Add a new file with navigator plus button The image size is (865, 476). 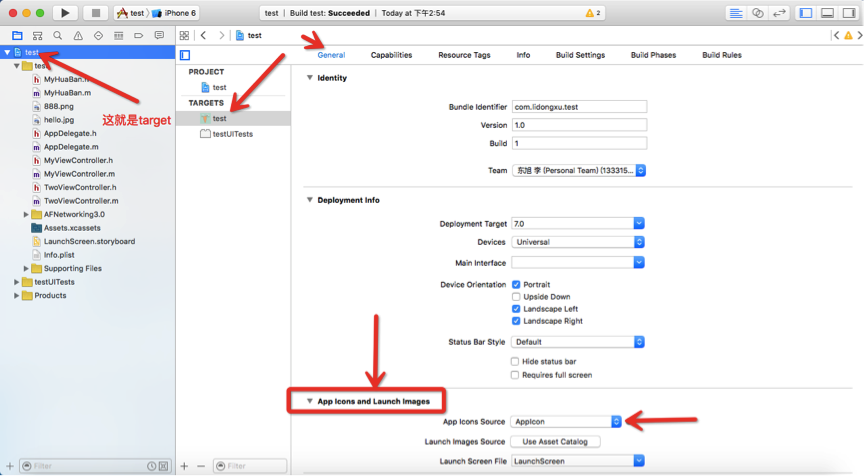(x=9, y=466)
